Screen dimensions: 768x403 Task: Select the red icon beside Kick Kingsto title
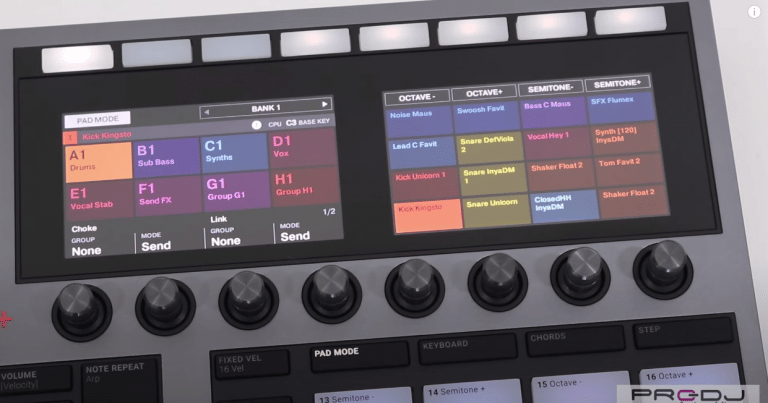tap(70, 138)
